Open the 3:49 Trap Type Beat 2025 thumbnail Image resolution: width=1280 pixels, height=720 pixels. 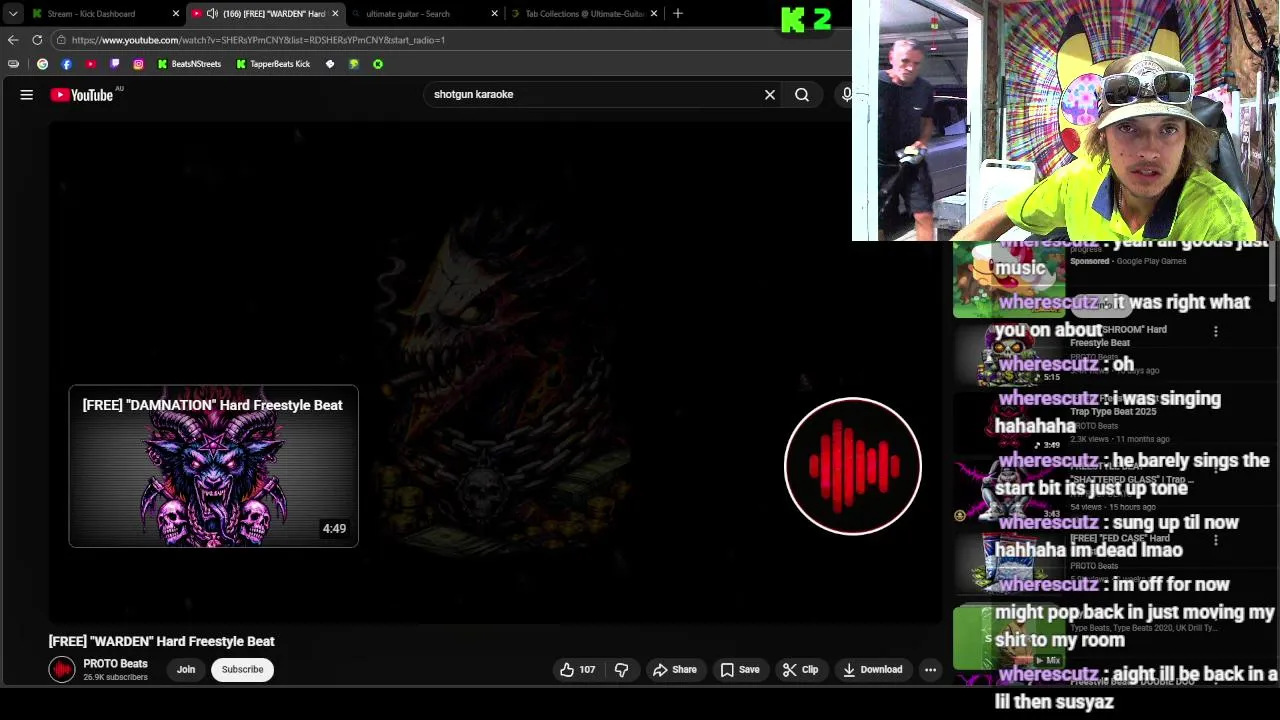click(1008, 422)
